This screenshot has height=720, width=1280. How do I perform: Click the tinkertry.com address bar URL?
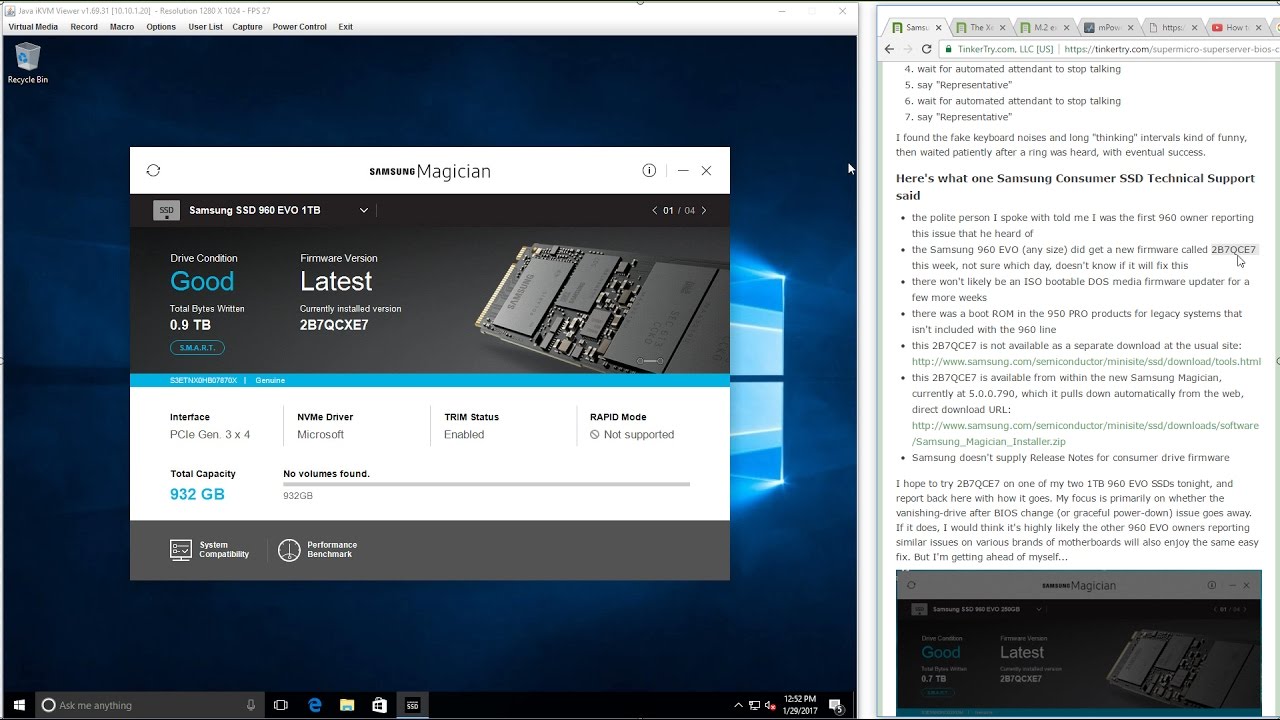pyautogui.click(x=1172, y=48)
